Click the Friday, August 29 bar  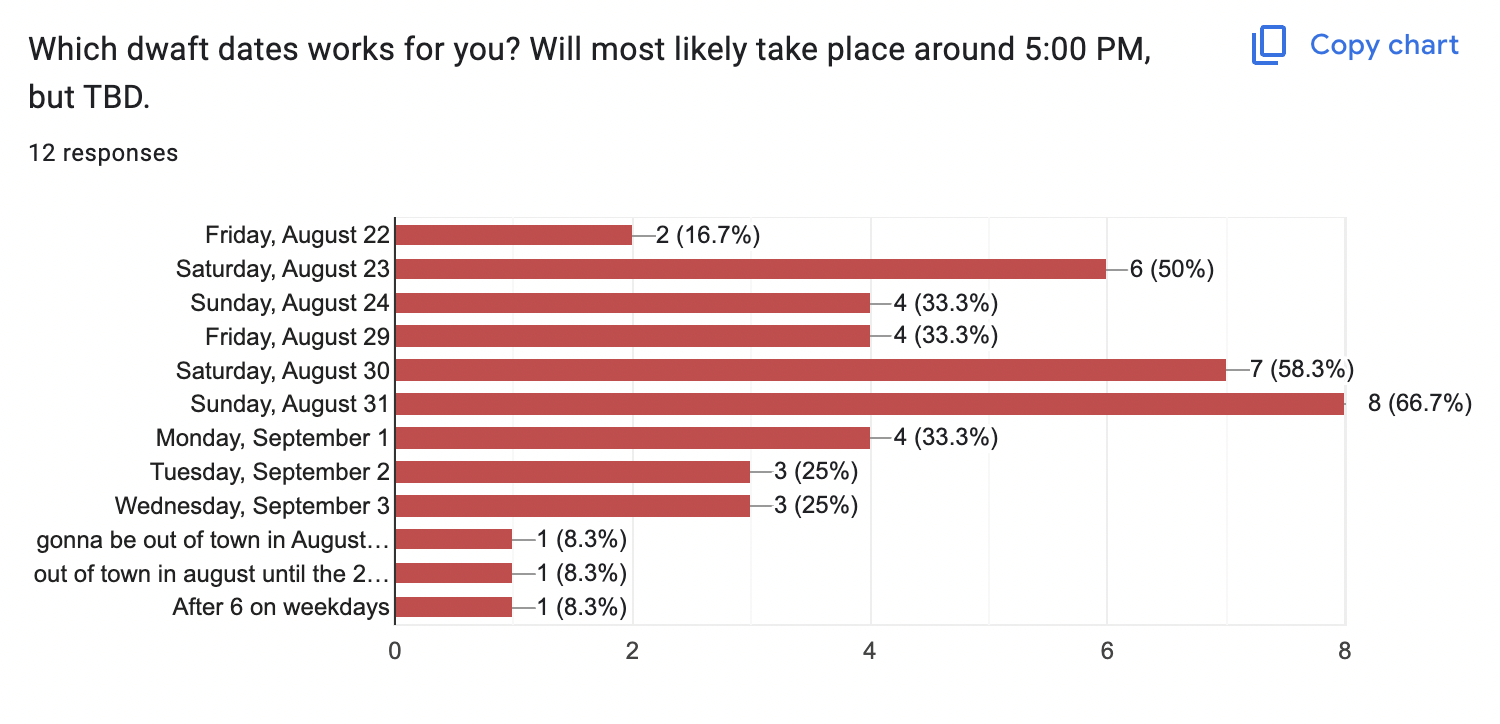pyautogui.click(x=633, y=336)
